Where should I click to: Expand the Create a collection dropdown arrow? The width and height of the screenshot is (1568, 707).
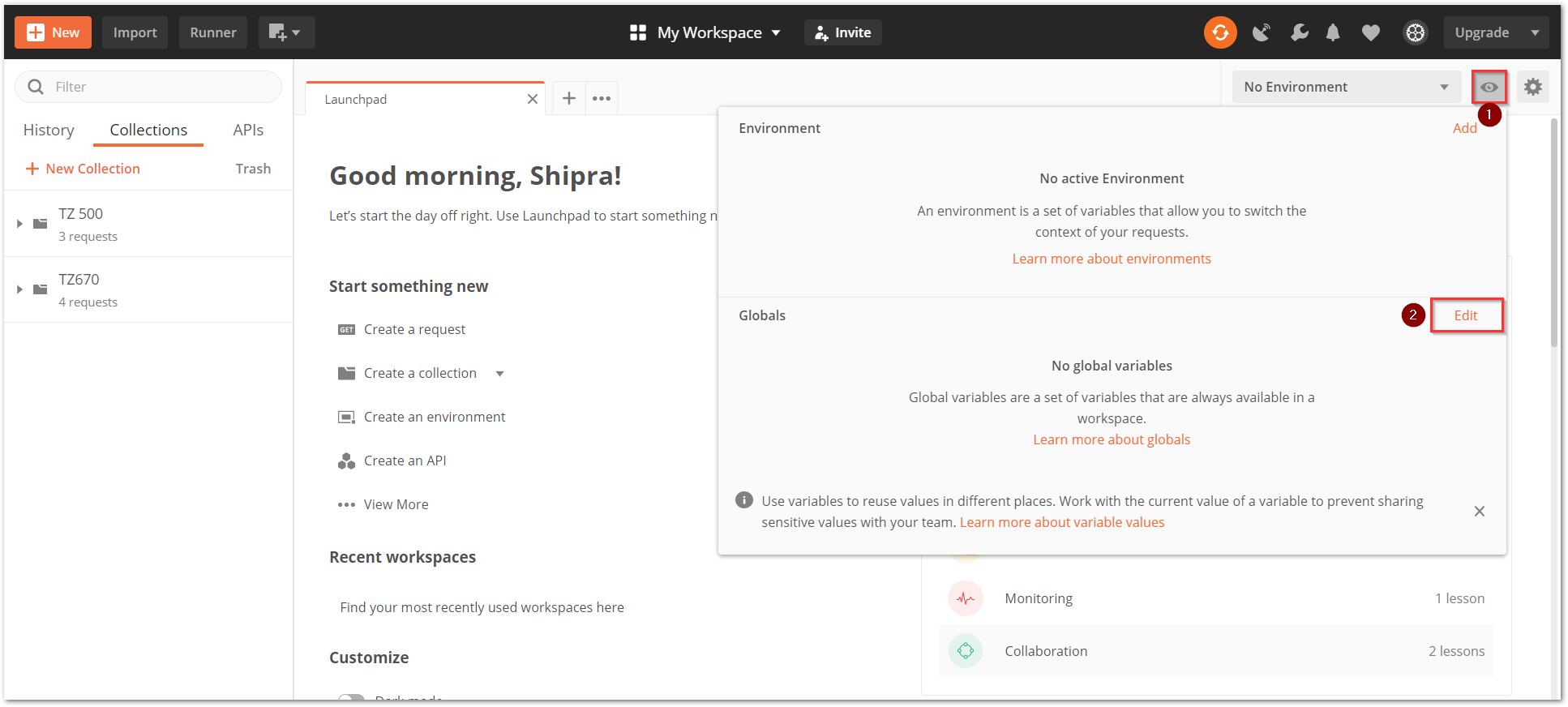point(499,374)
